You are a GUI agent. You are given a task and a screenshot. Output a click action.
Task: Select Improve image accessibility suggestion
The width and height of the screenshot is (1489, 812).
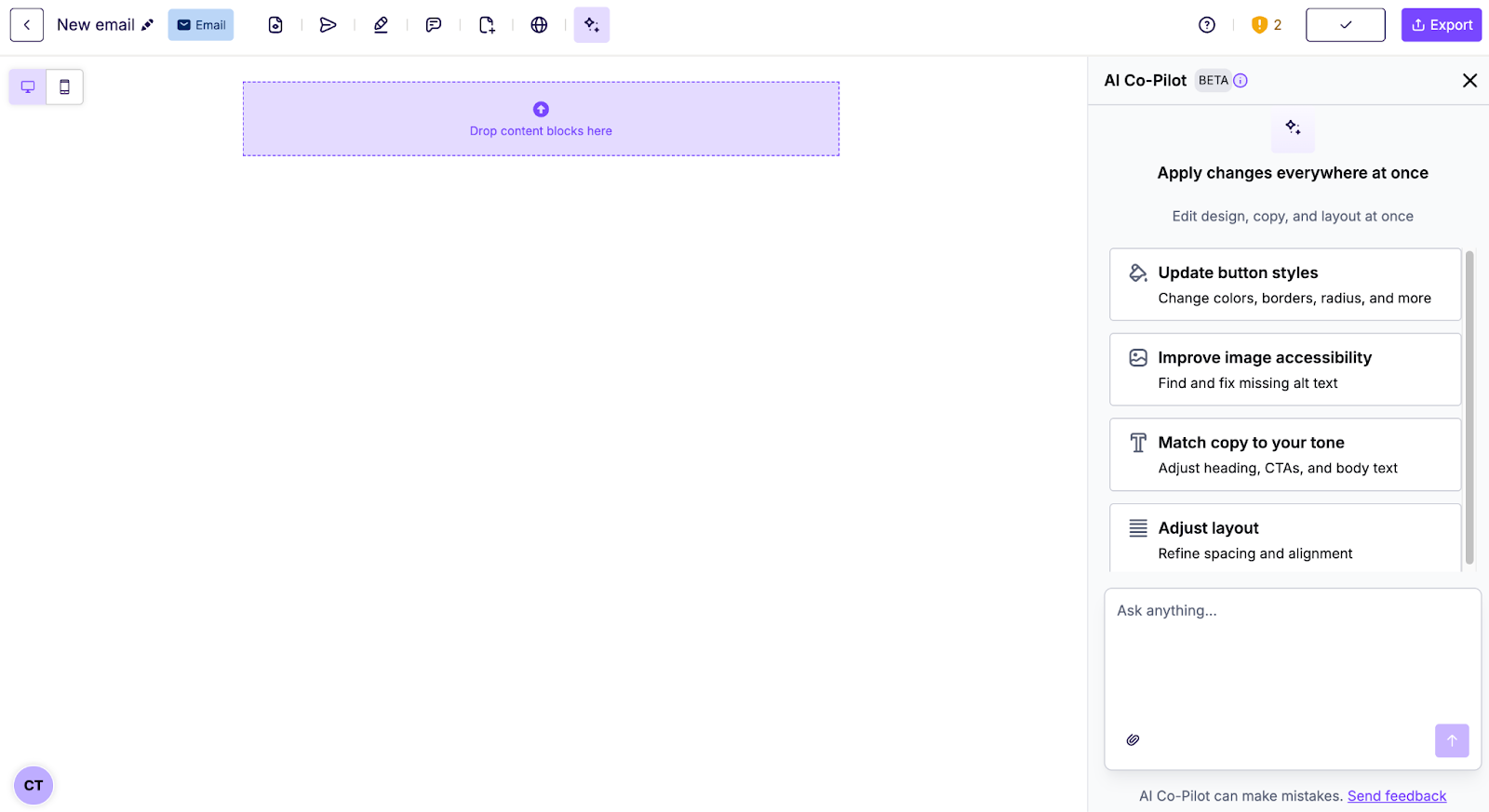[1285, 369]
